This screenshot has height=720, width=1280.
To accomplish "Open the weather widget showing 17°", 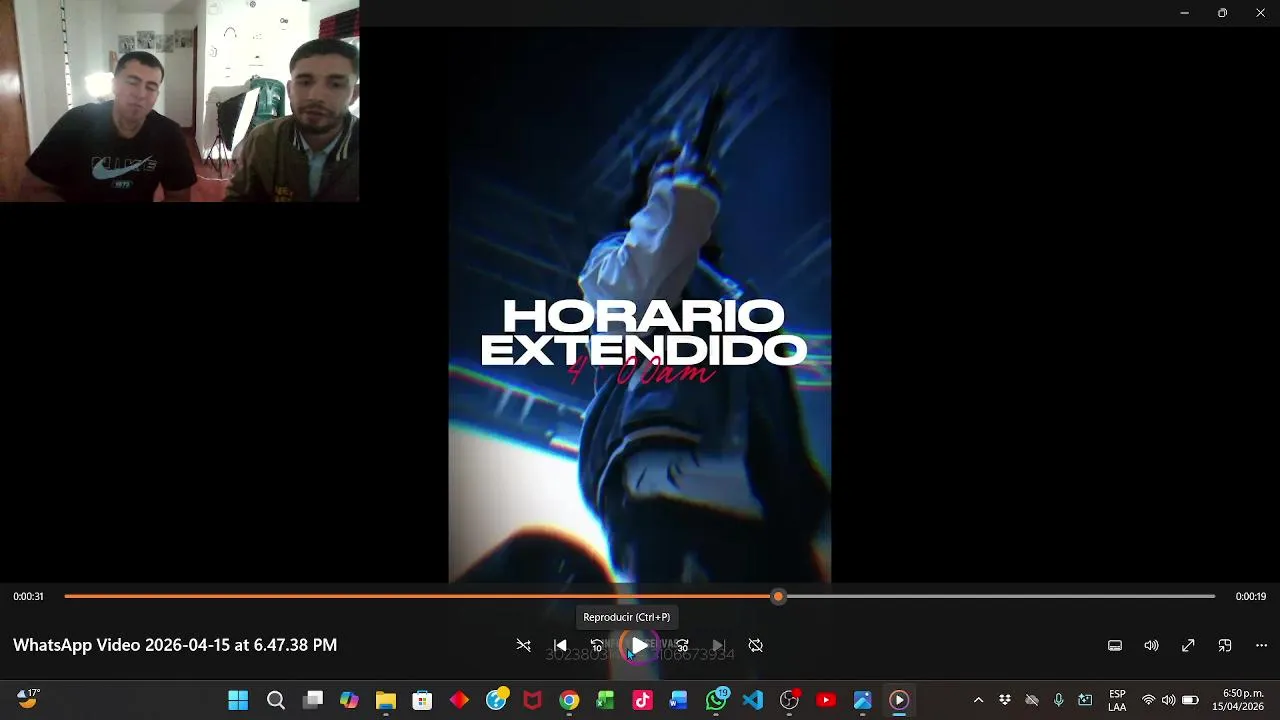I will click(x=29, y=698).
